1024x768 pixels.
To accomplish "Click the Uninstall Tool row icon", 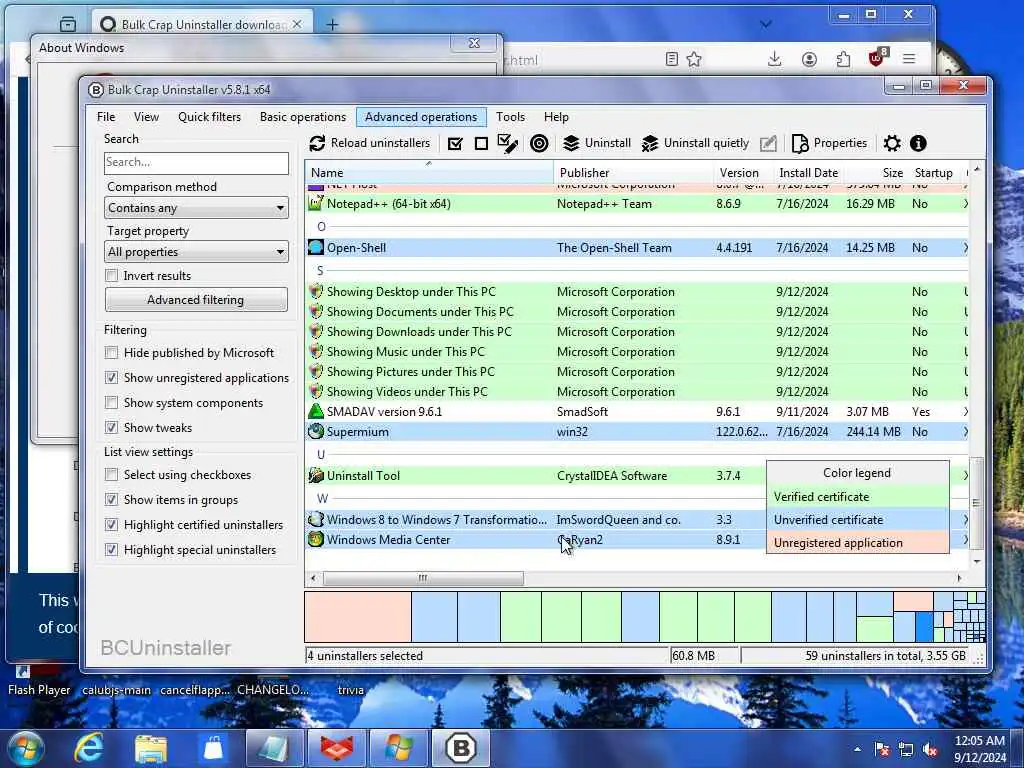I will pyautogui.click(x=315, y=475).
